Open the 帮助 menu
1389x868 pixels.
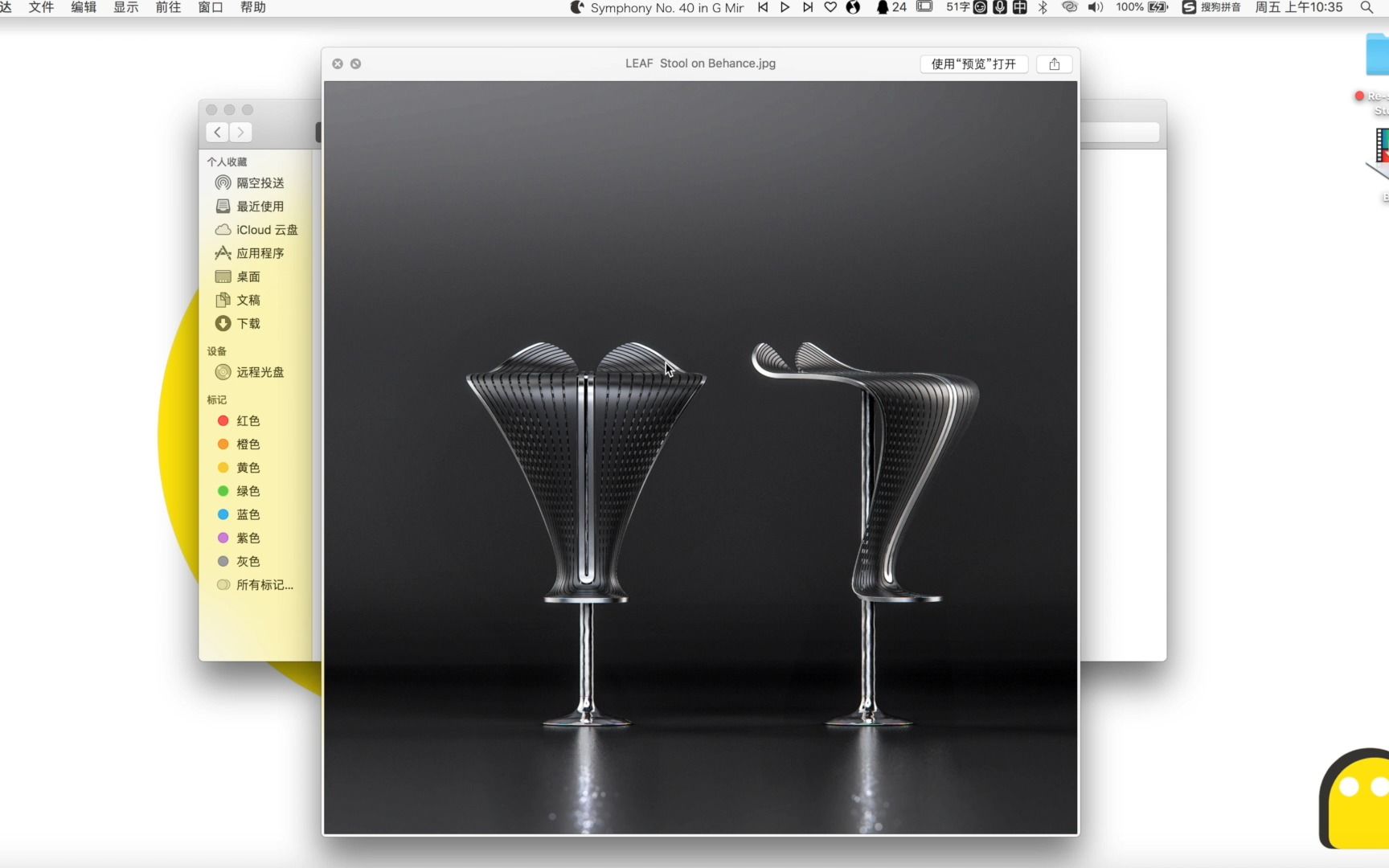pos(253,7)
